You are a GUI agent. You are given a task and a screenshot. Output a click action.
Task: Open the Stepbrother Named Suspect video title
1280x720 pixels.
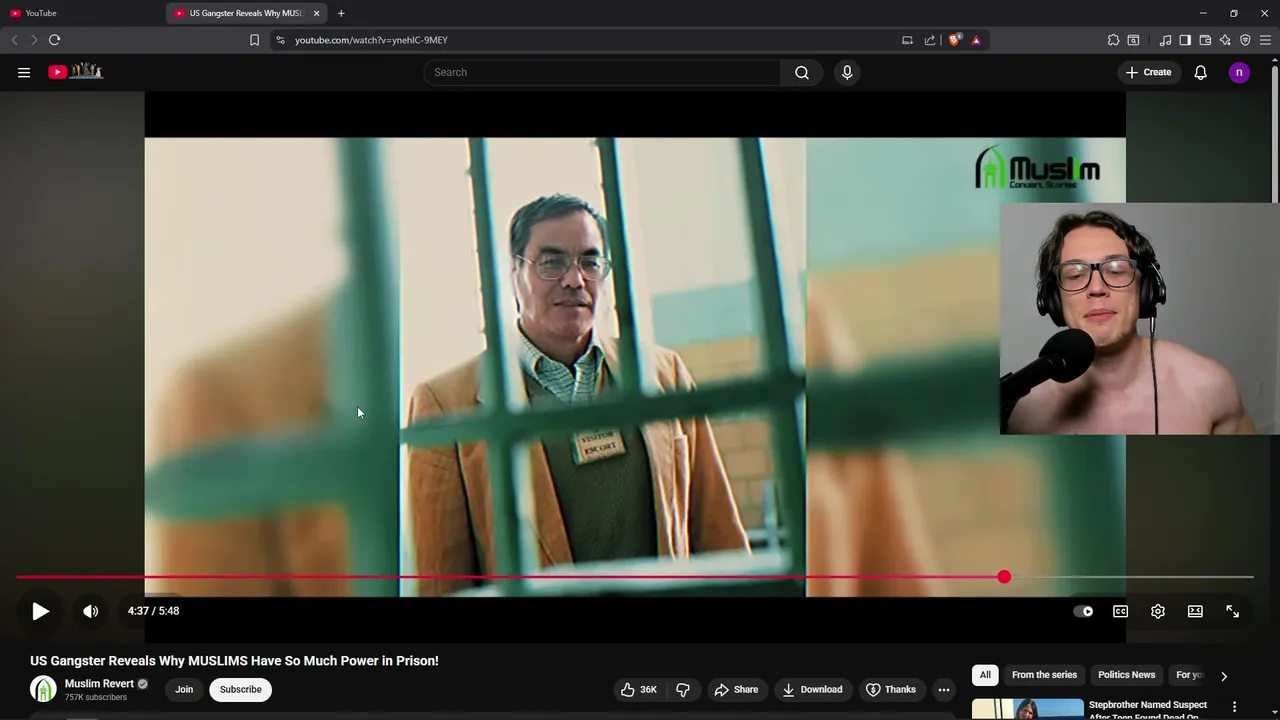coord(1148,710)
